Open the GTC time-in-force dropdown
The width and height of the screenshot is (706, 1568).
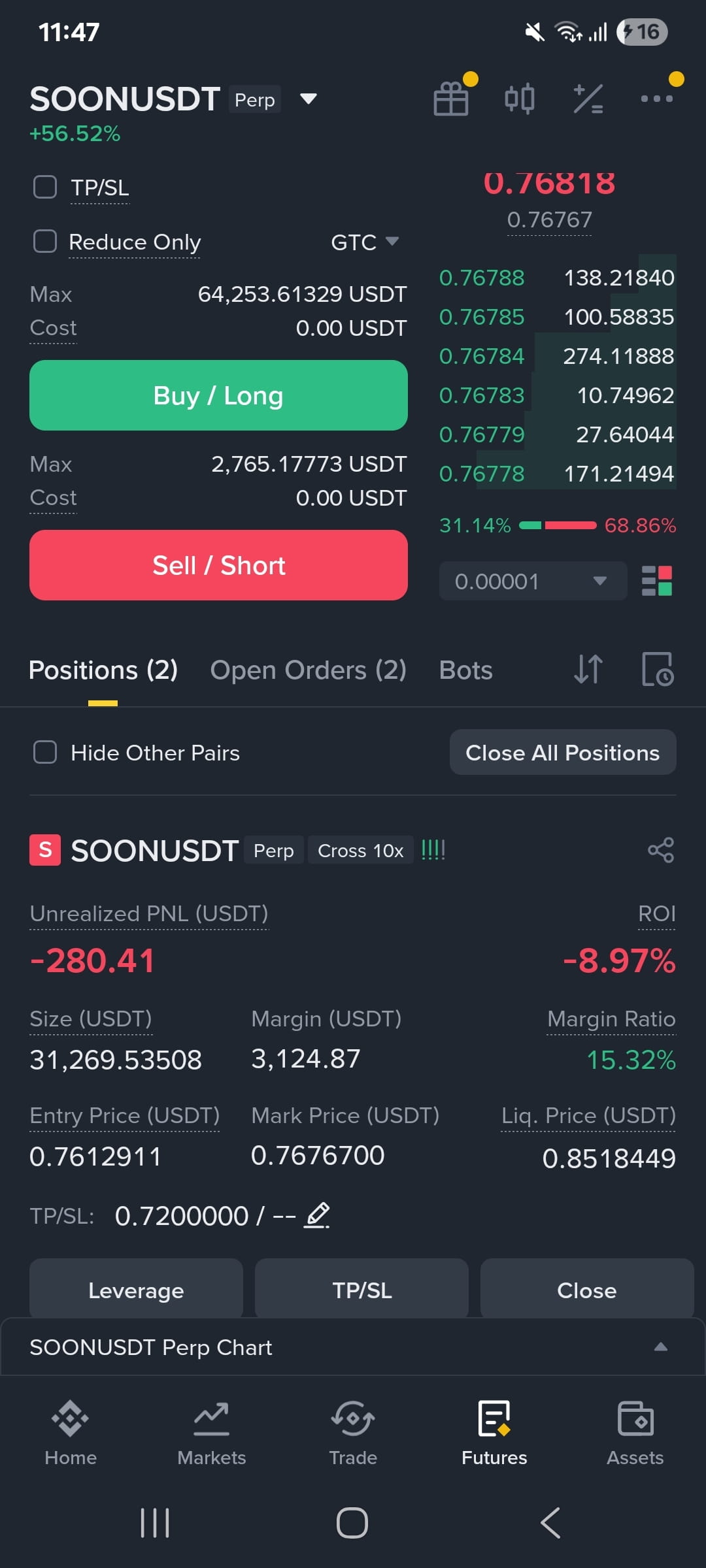click(x=365, y=242)
